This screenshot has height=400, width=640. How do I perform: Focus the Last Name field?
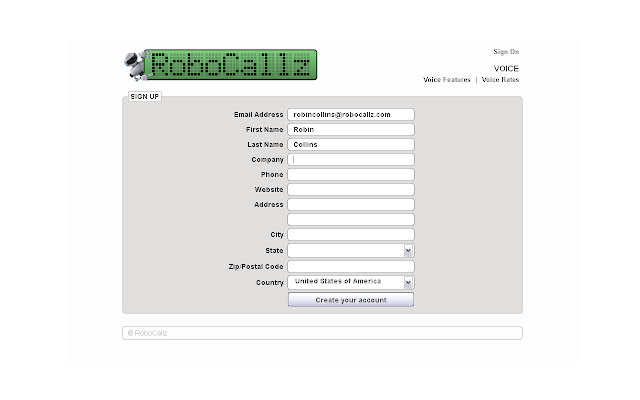click(351, 144)
